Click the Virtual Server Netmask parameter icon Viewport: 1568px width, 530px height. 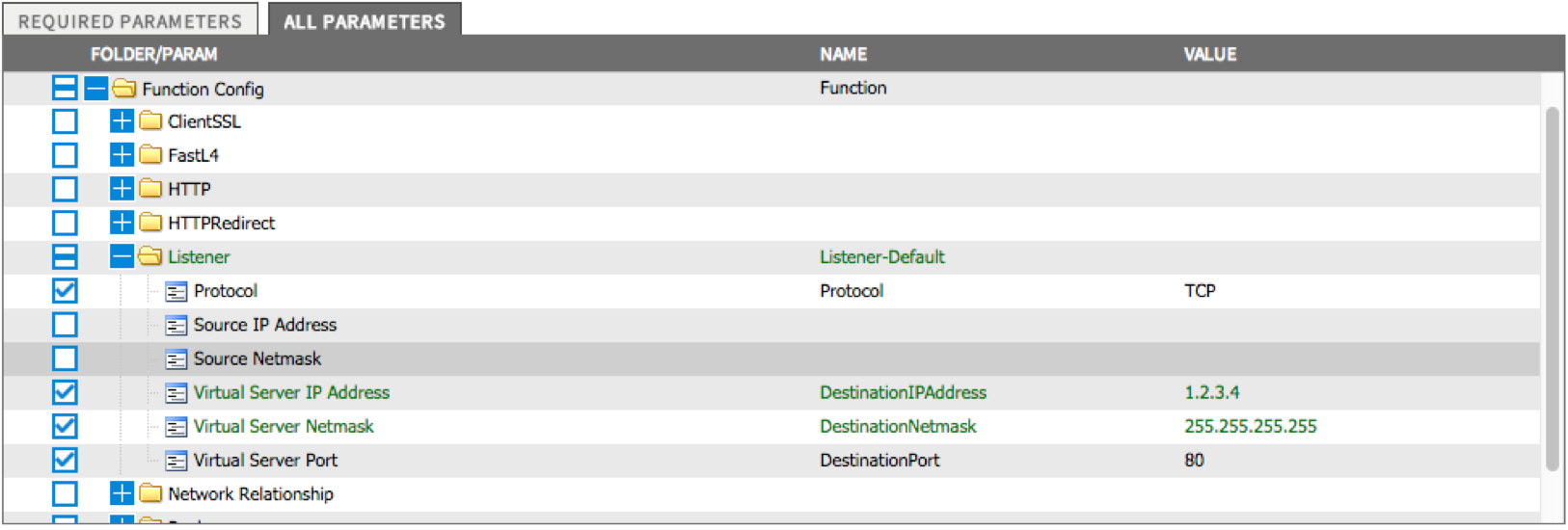coord(176,426)
